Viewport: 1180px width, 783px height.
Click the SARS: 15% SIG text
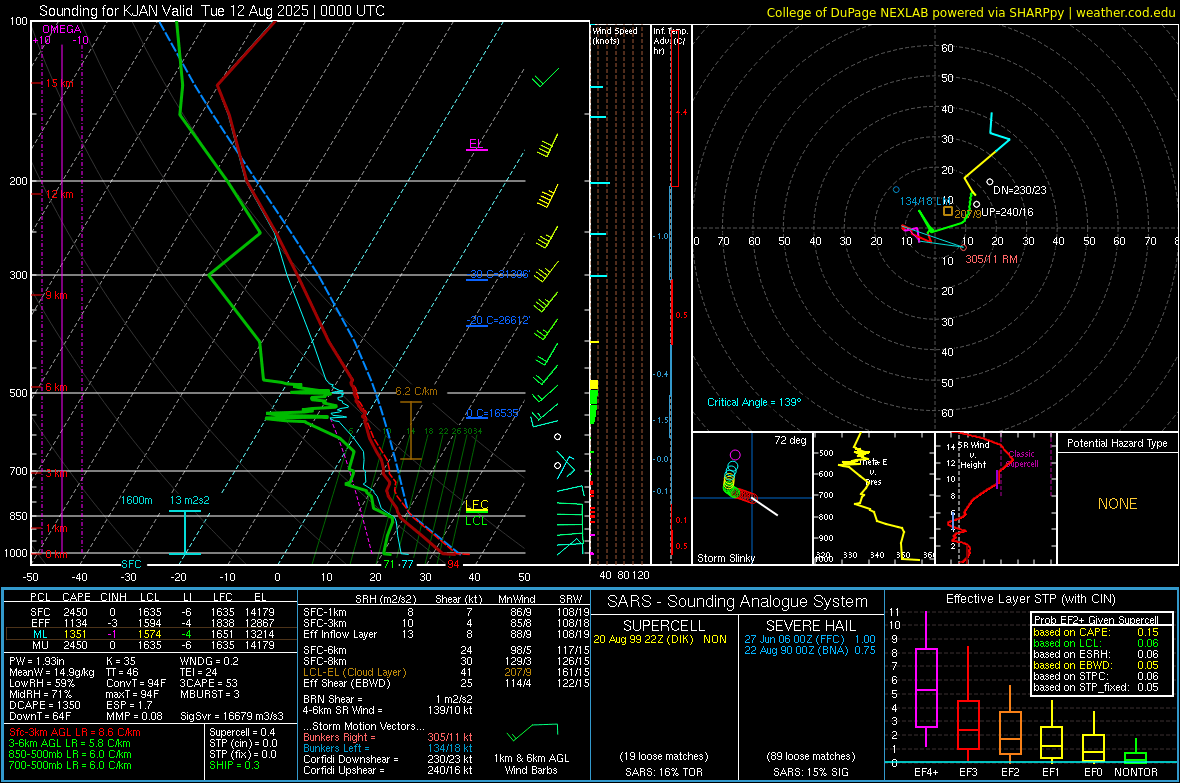pos(810,772)
